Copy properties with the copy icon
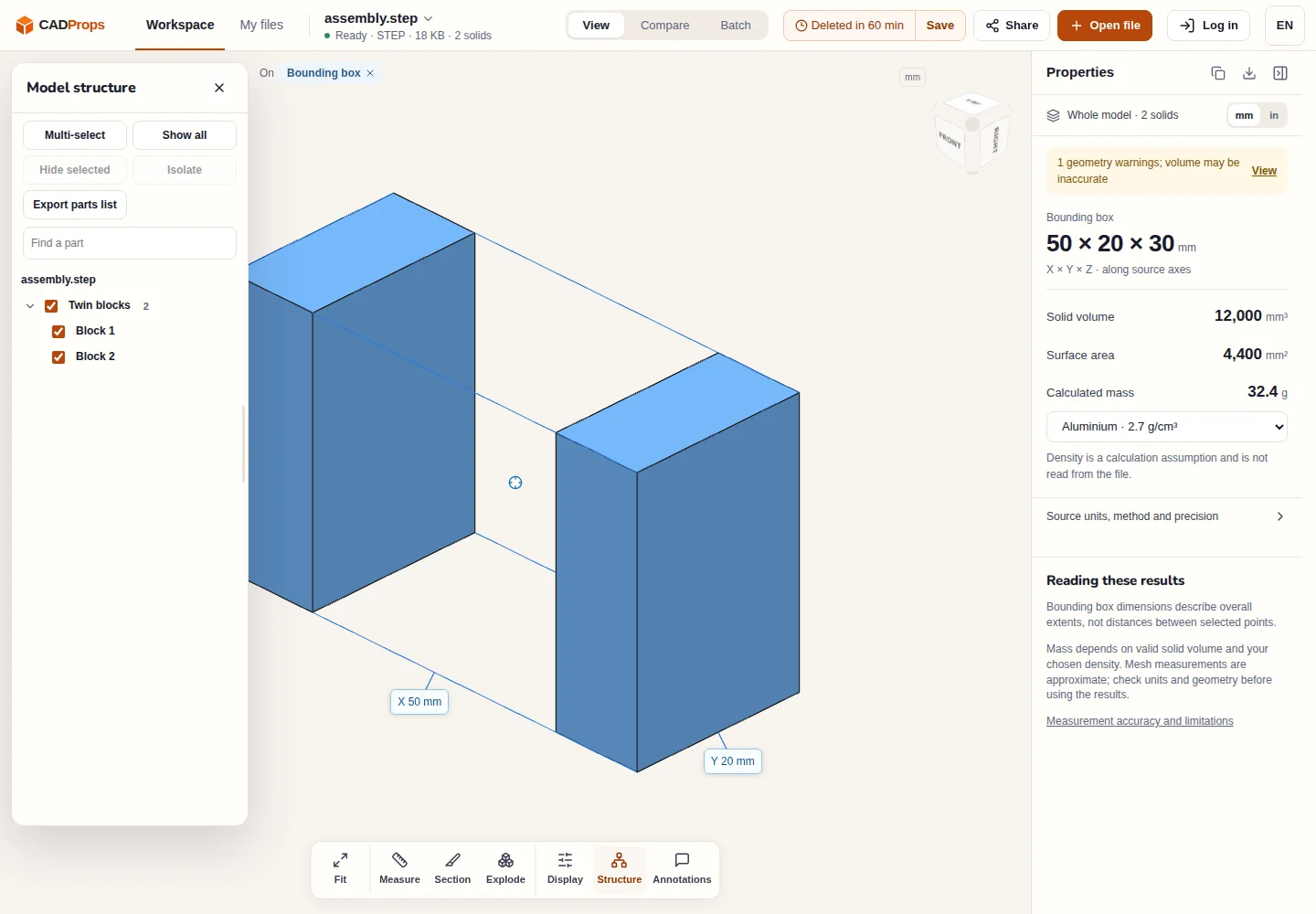This screenshot has height=914, width=1316. [x=1218, y=73]
